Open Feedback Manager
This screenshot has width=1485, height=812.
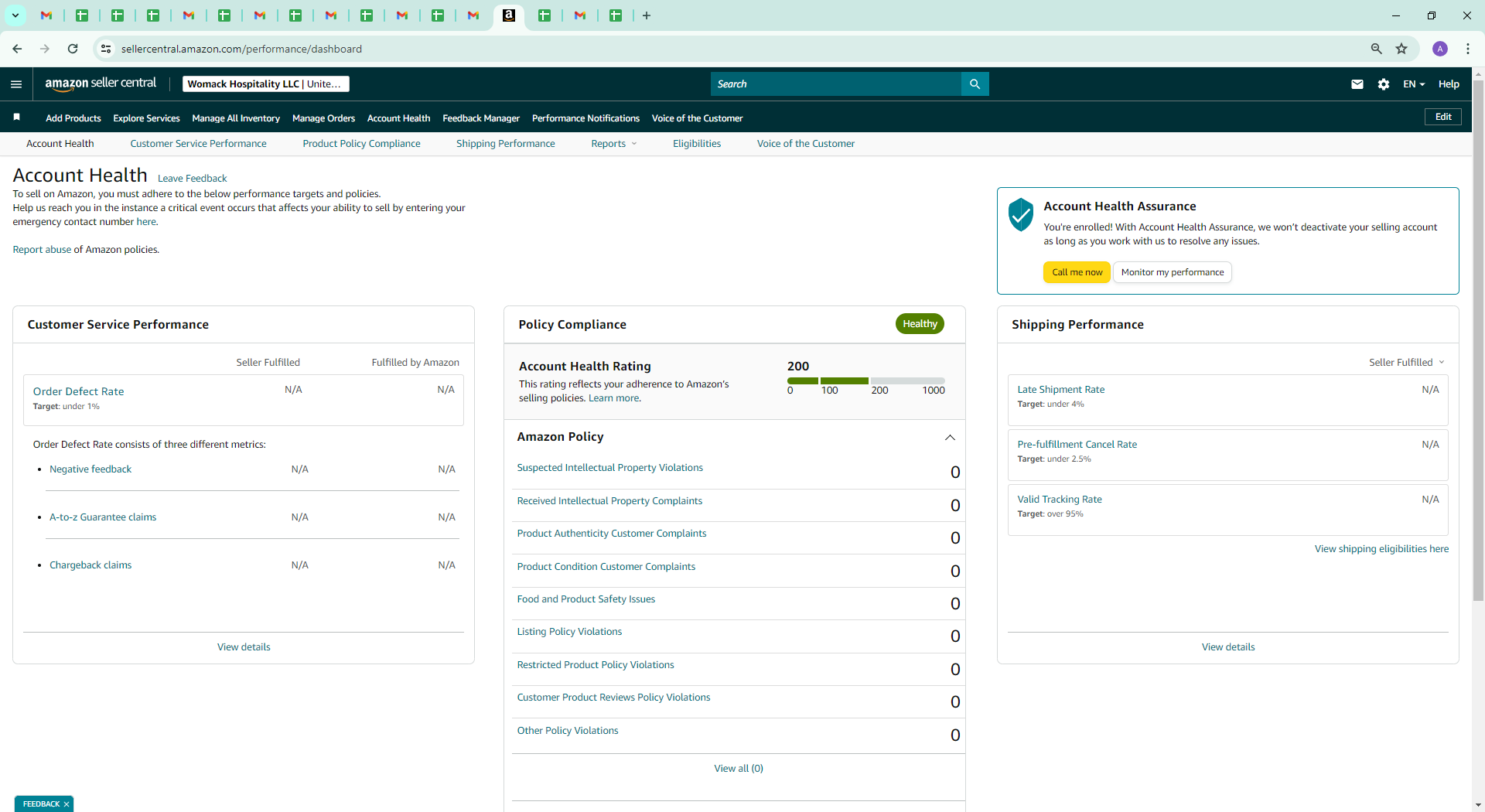click(481, 118)
